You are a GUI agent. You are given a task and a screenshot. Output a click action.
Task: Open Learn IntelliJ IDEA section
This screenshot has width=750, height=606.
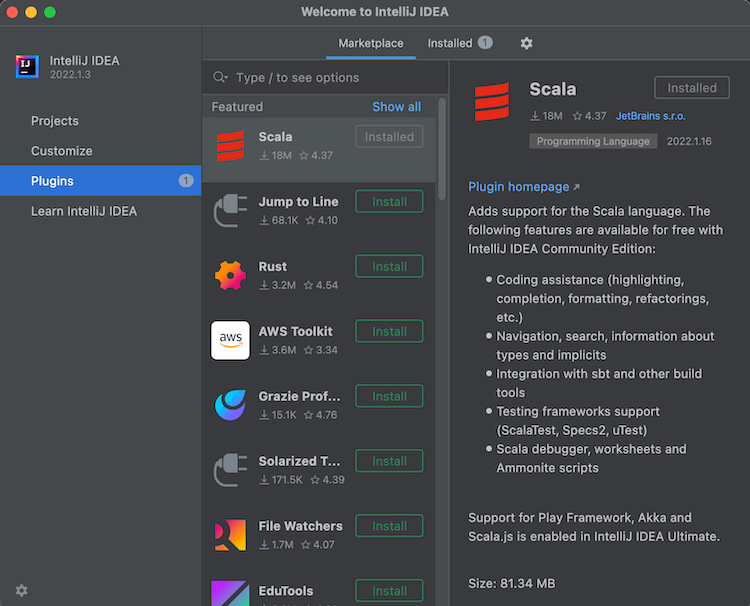(100, 211)
